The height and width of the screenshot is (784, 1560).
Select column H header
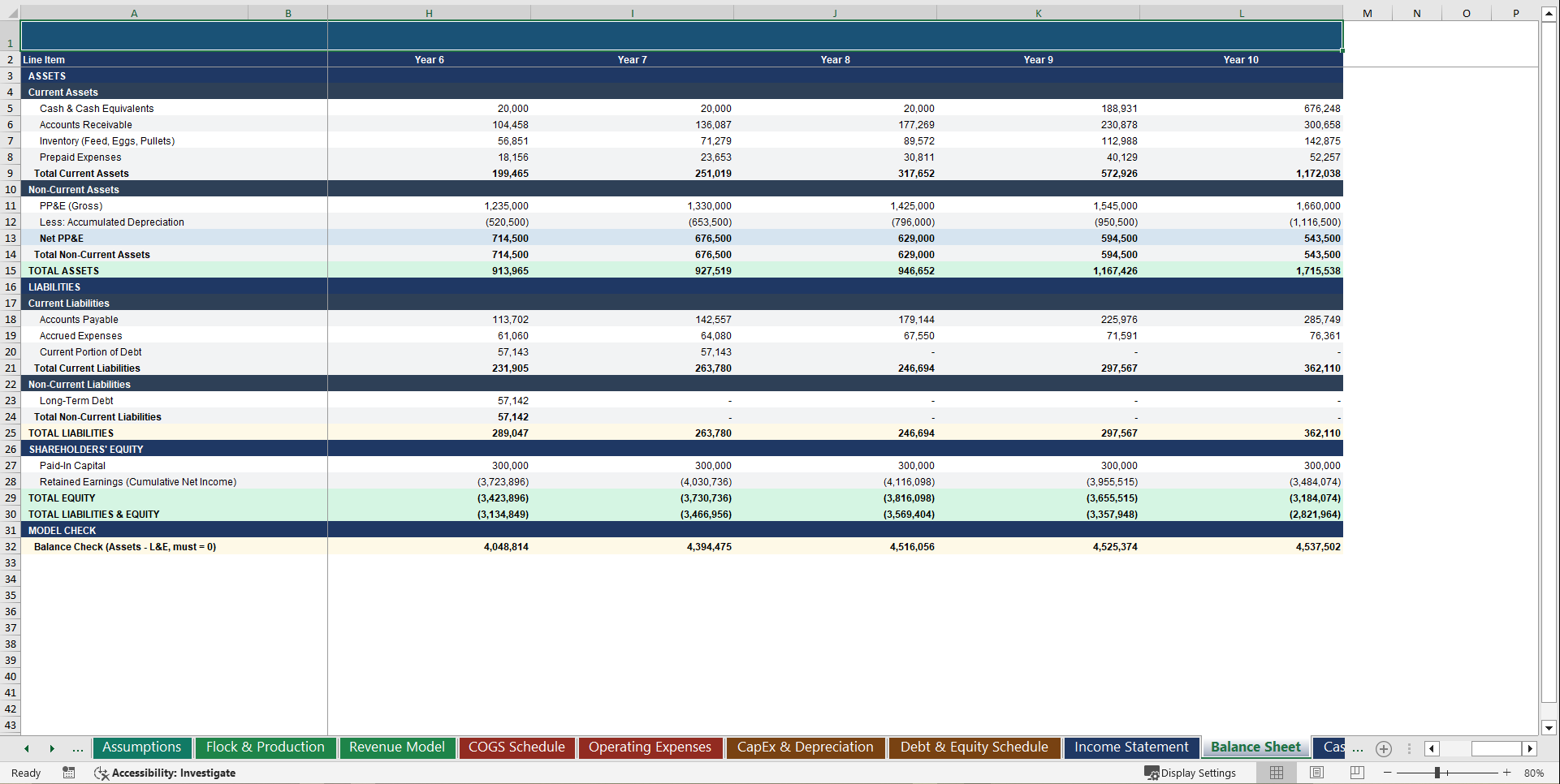pyautogui.click(x=429, y=12)
